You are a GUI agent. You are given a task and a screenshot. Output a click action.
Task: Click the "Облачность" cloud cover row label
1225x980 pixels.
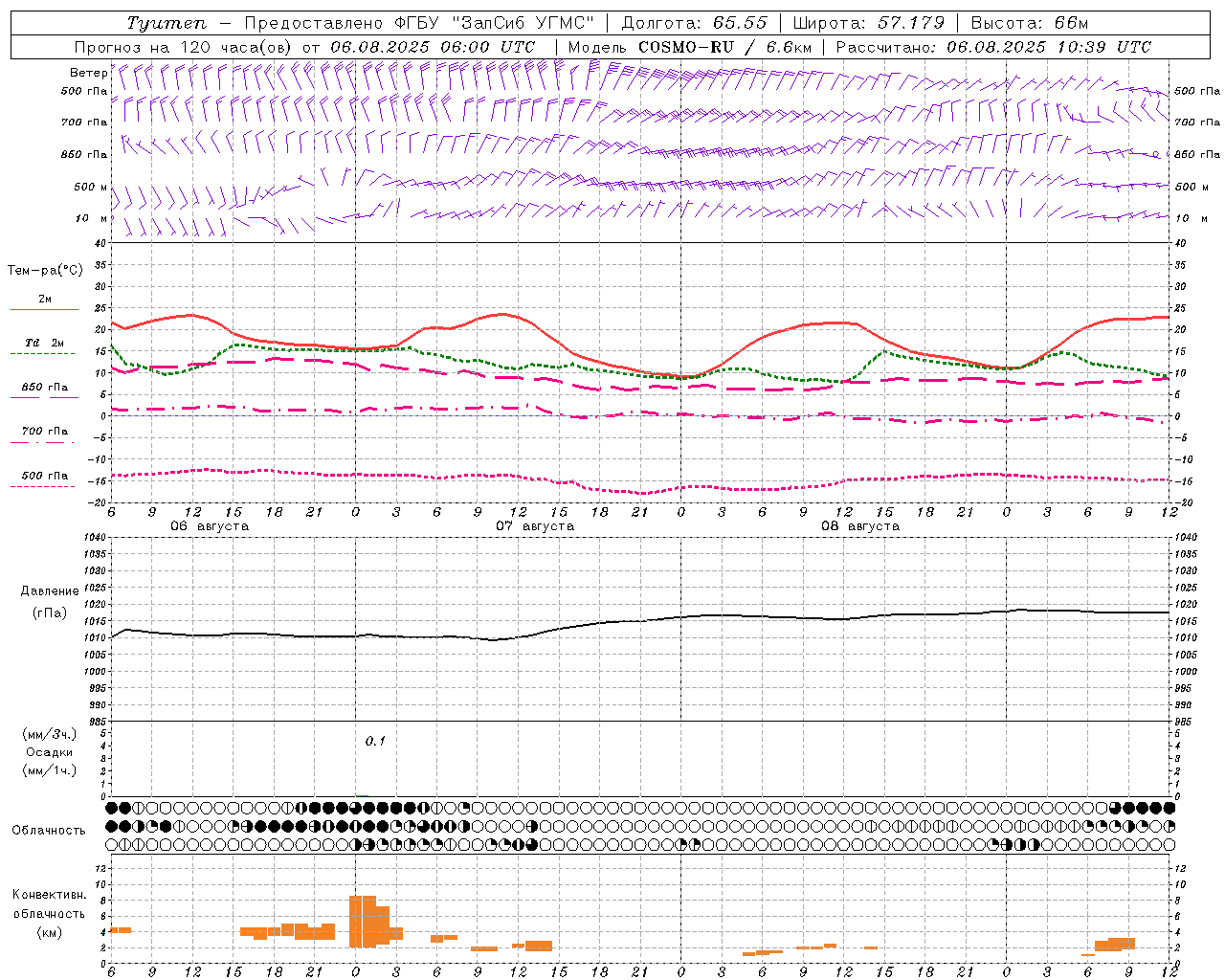(x=49, y=830)
